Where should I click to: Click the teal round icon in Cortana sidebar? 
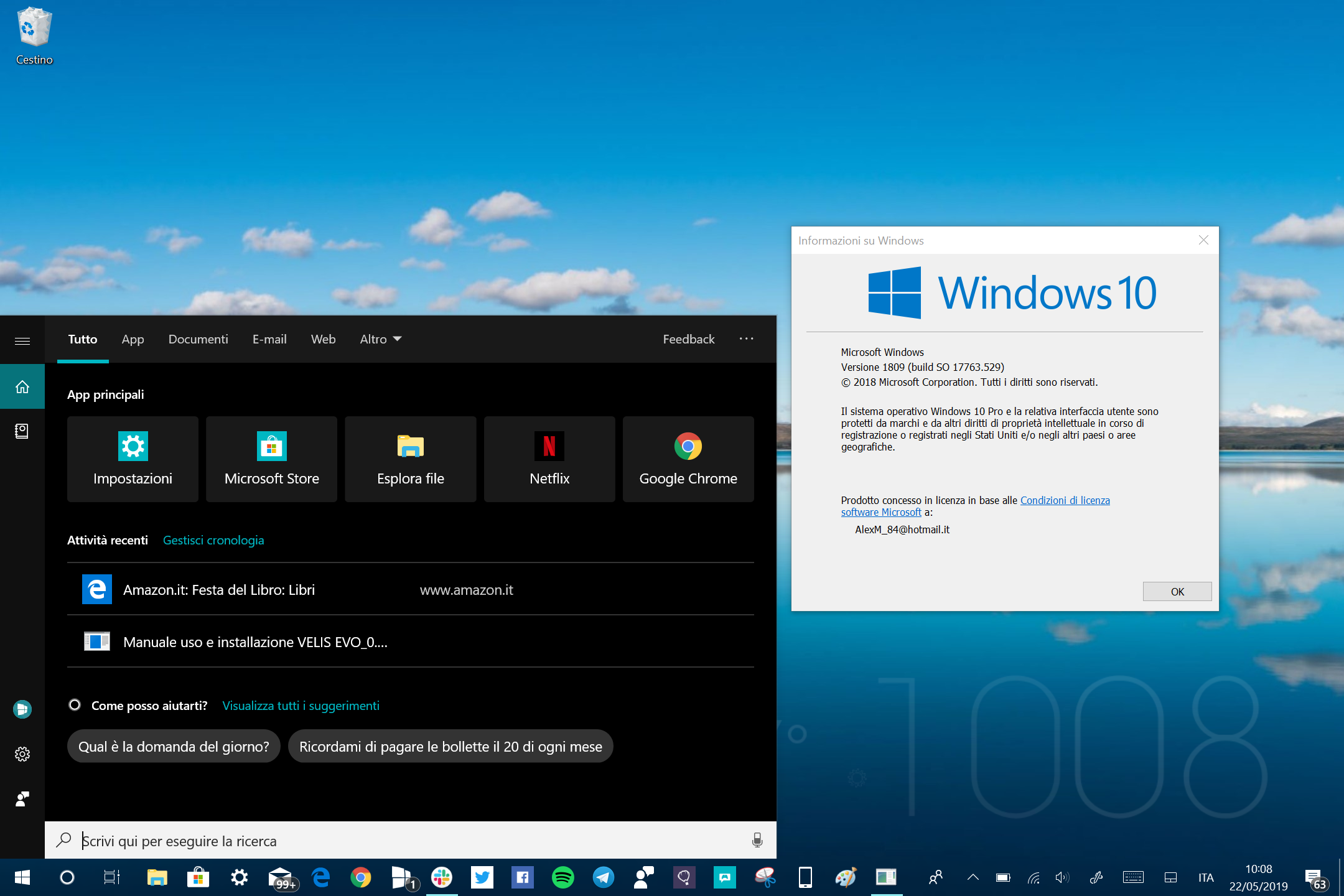[22, 709]
